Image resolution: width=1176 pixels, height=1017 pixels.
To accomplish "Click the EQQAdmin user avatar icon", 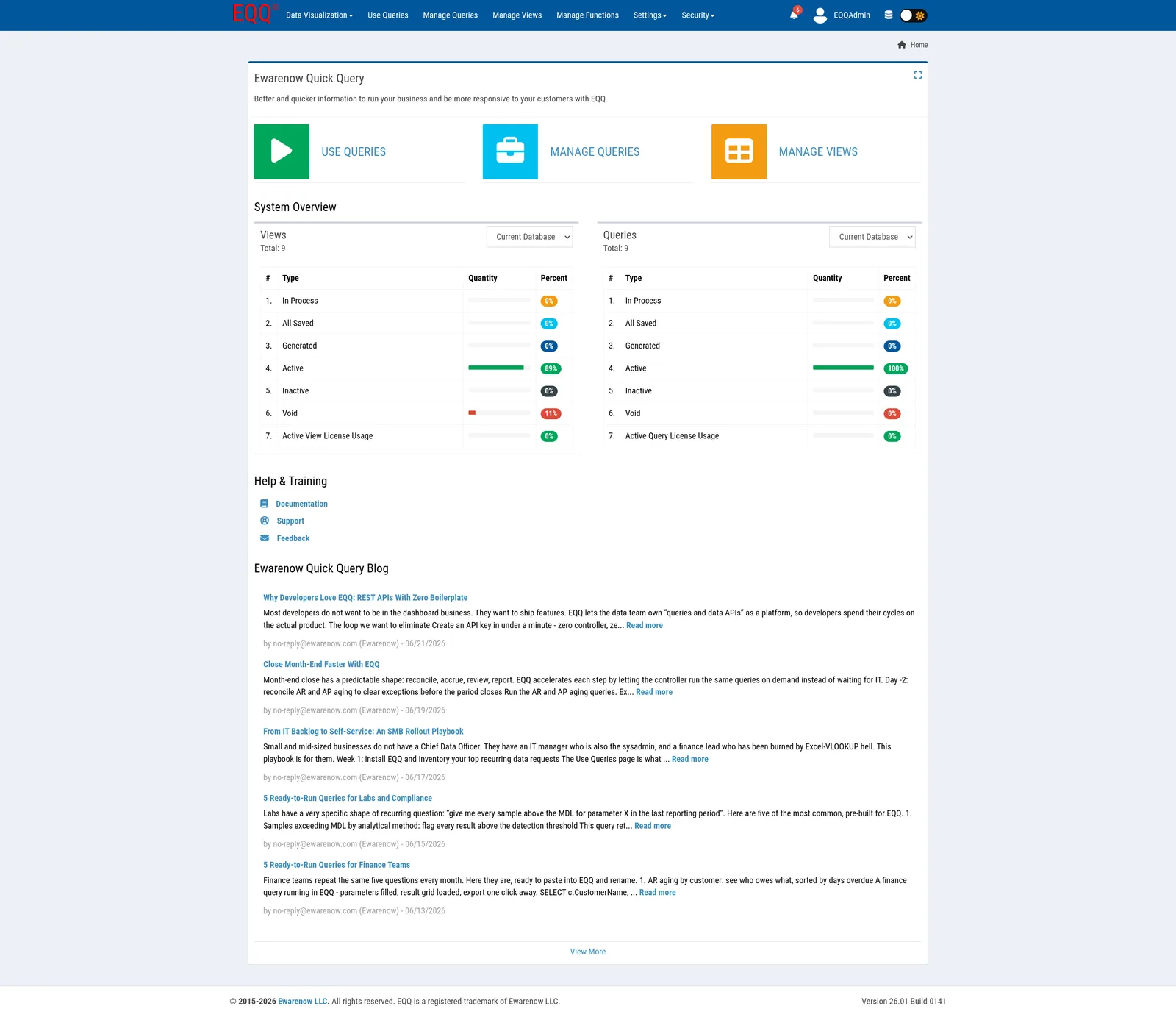I will 820,15.
